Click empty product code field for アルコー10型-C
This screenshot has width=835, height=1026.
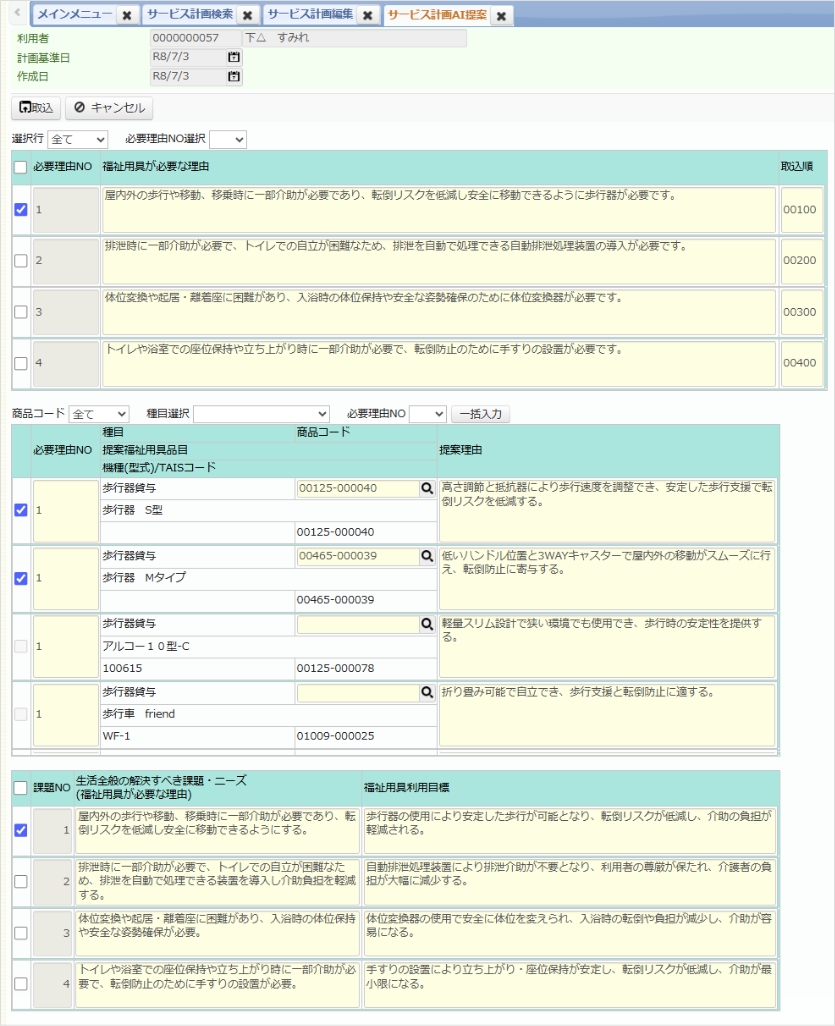[358, 624]
